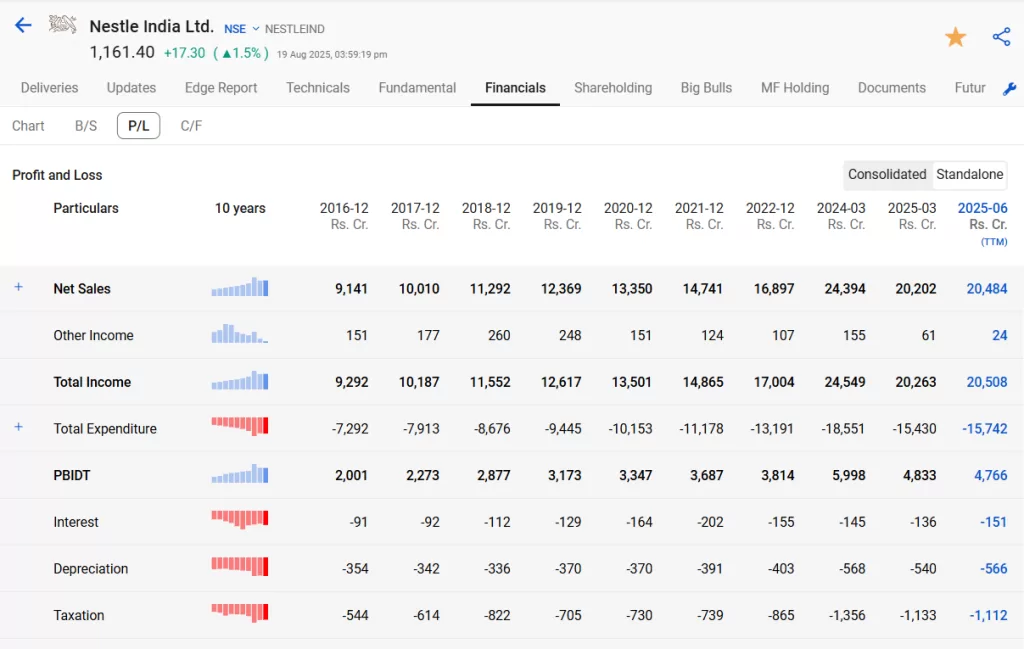Viewport: 1024px width, 649px height.
Task: Select the C/F sub-tab
Action: coord(191,126)
